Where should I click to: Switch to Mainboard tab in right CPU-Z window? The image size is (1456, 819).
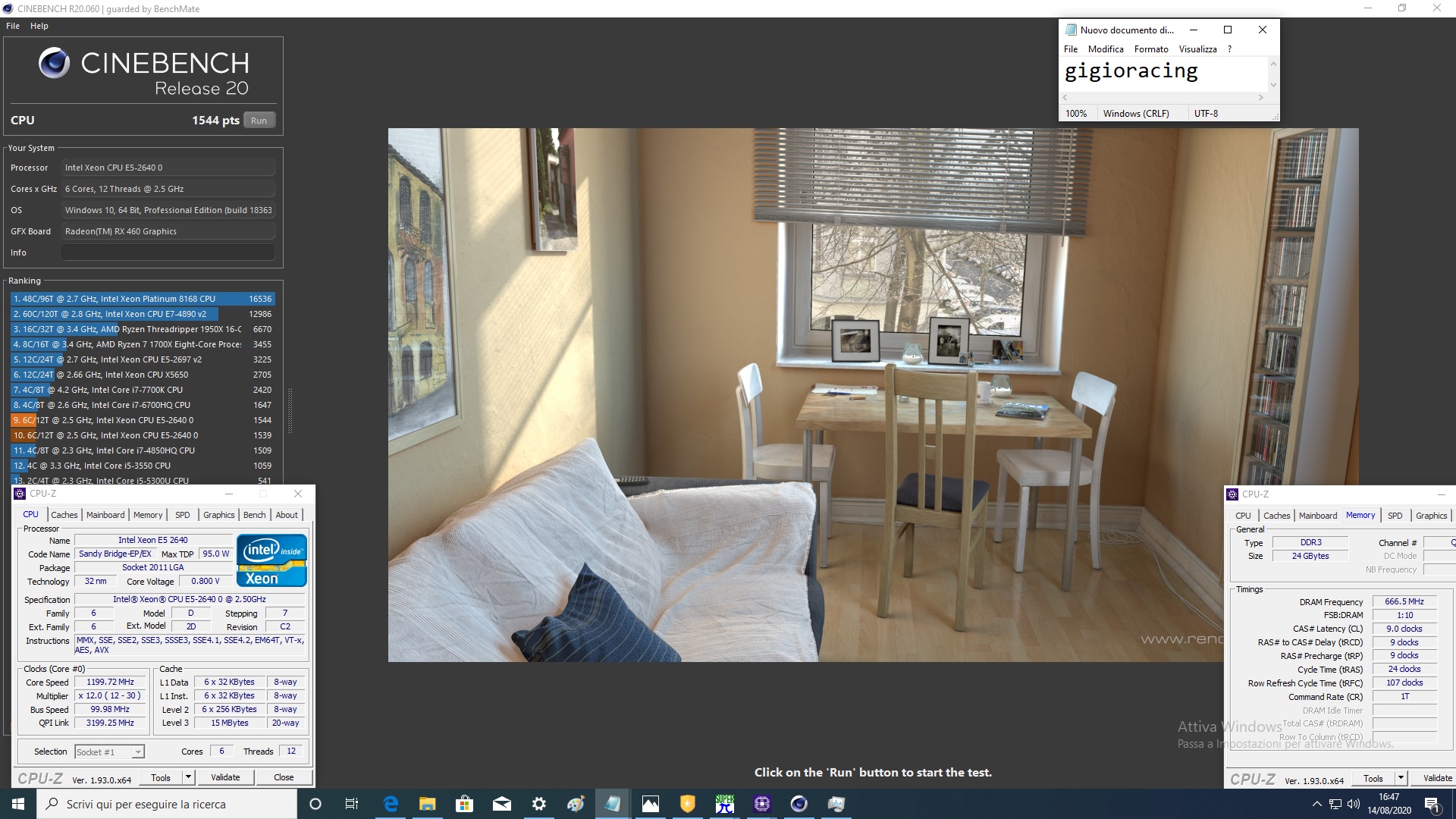click(x=1318, y=516)
